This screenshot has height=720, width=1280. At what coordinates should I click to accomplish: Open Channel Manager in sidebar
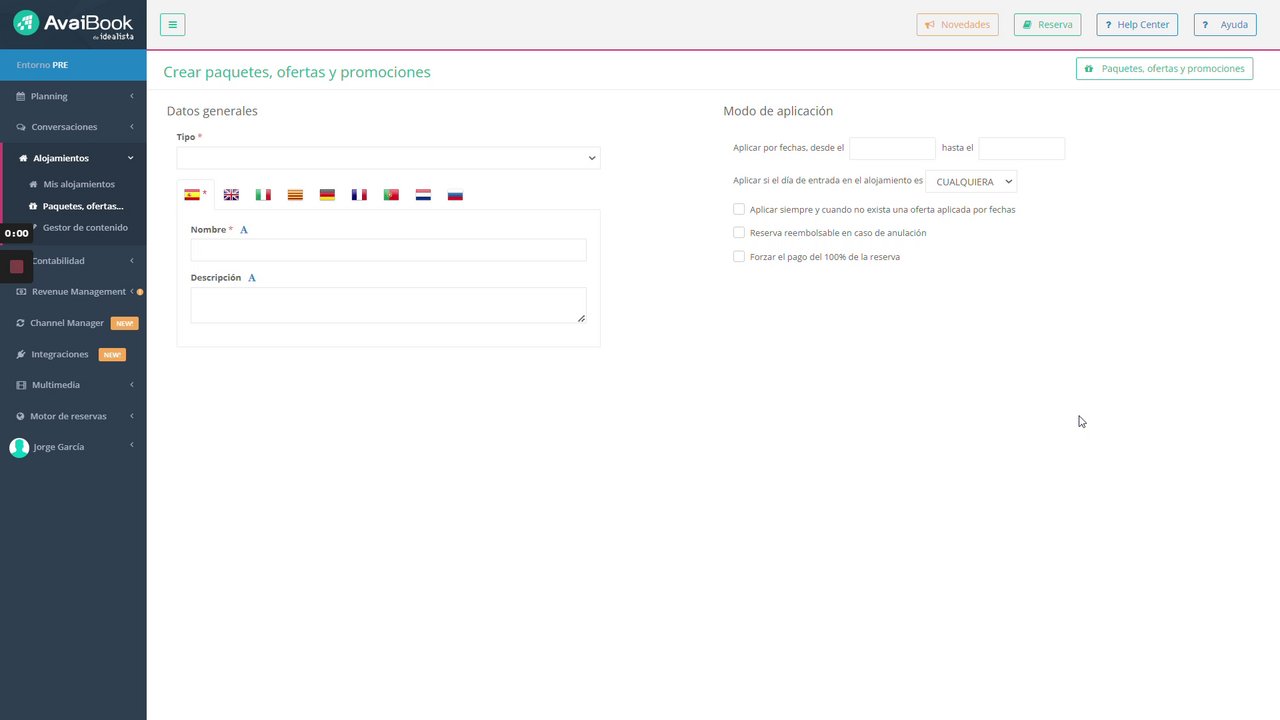pos(67,323)
